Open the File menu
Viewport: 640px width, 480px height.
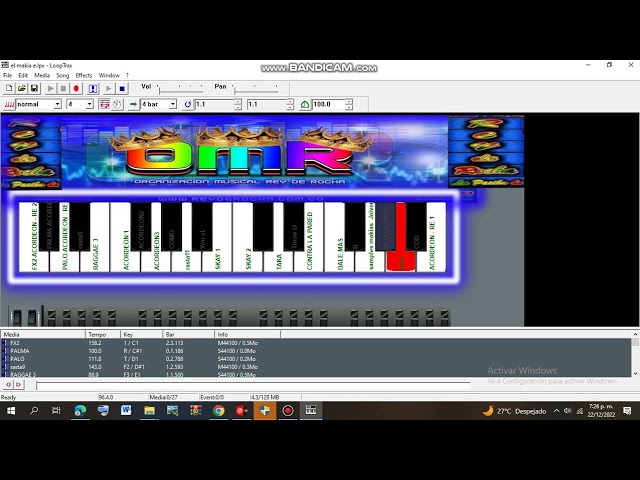pyautogui.click(x=8, y=76)
